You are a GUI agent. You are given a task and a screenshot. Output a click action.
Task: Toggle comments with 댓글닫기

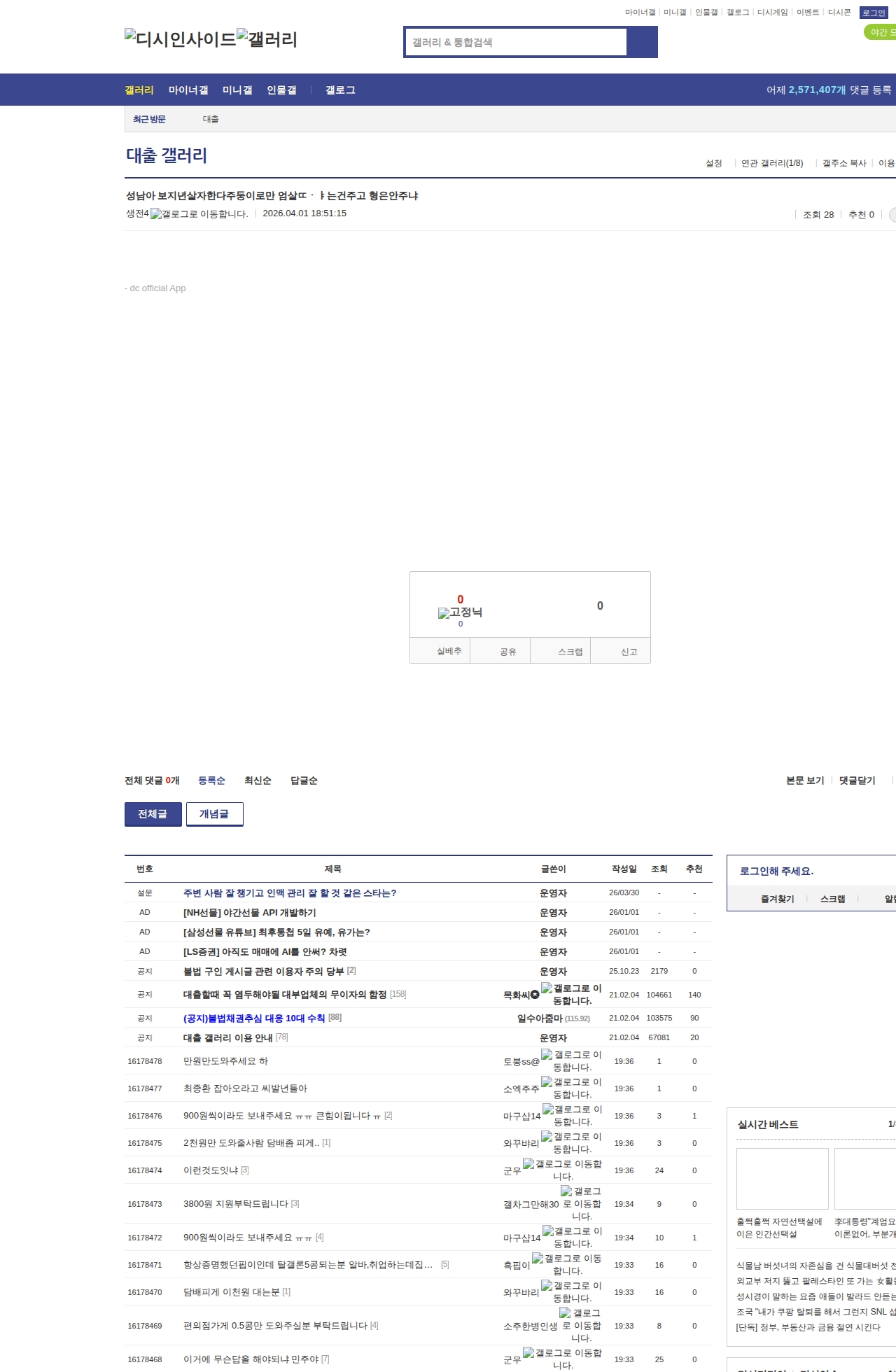click(x=857, y=780)
